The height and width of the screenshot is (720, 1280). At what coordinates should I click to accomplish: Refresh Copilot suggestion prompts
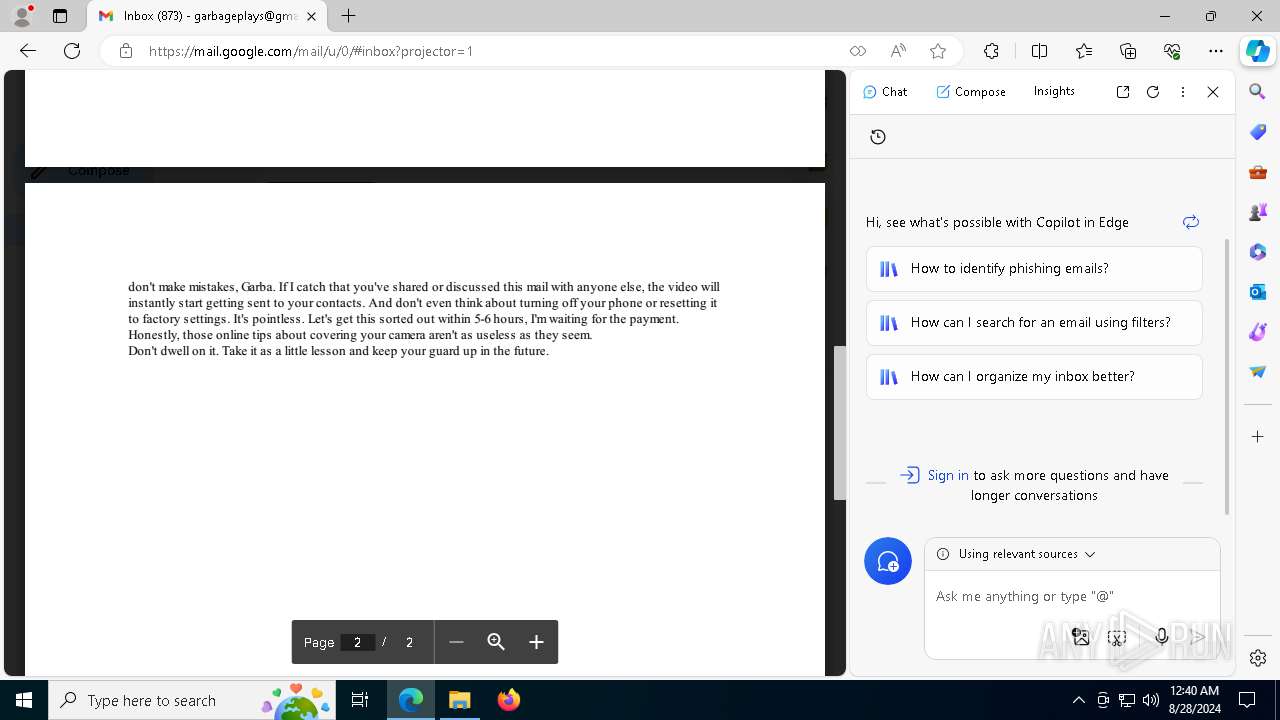1191,222
